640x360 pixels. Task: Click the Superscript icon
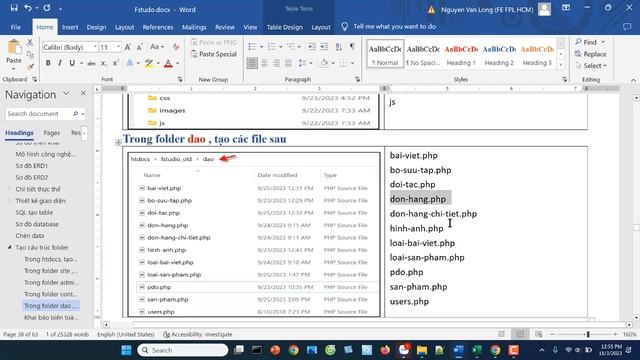coord(116,63)
